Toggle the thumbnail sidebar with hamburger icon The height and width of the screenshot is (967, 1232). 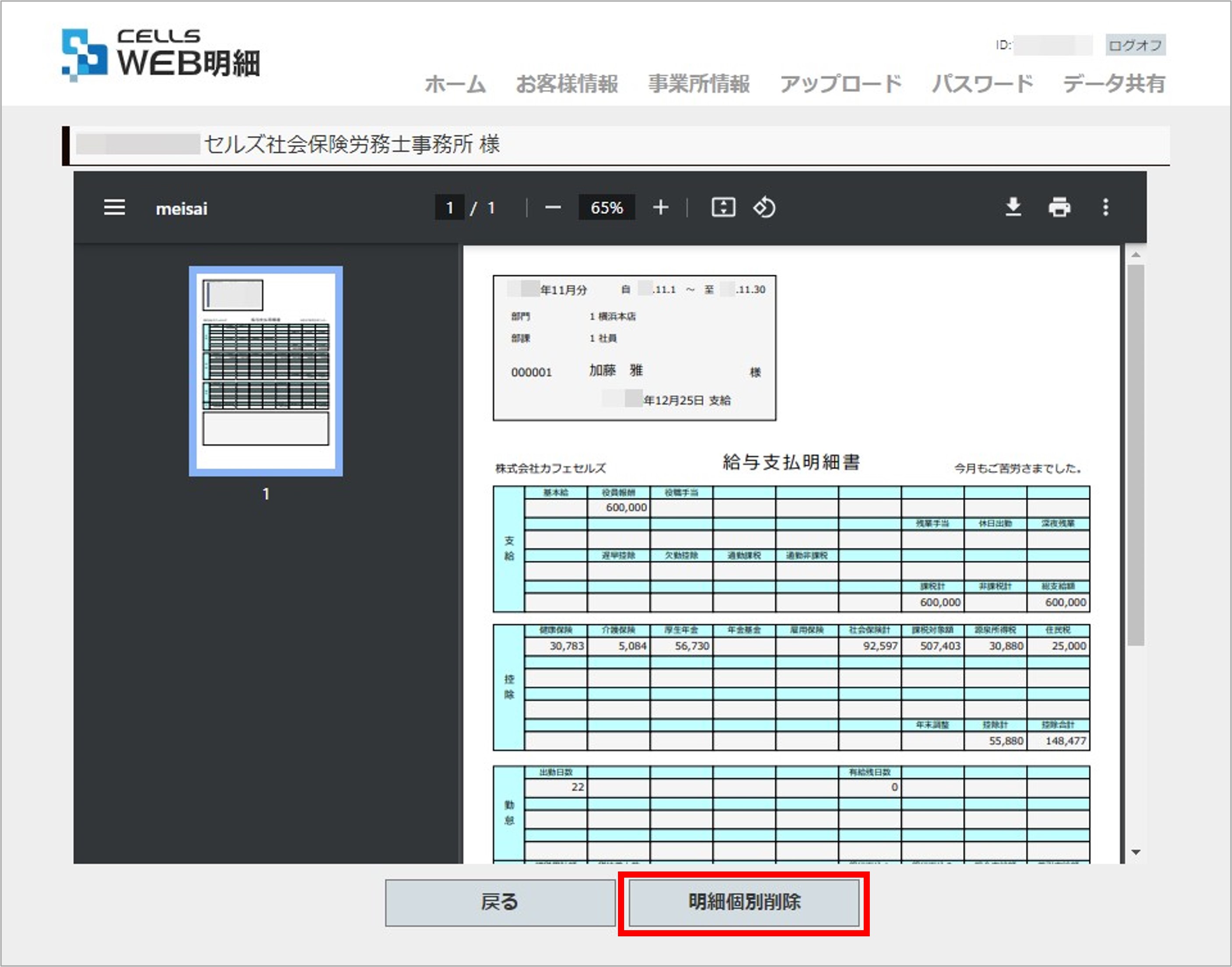click(x=114, y=208)
